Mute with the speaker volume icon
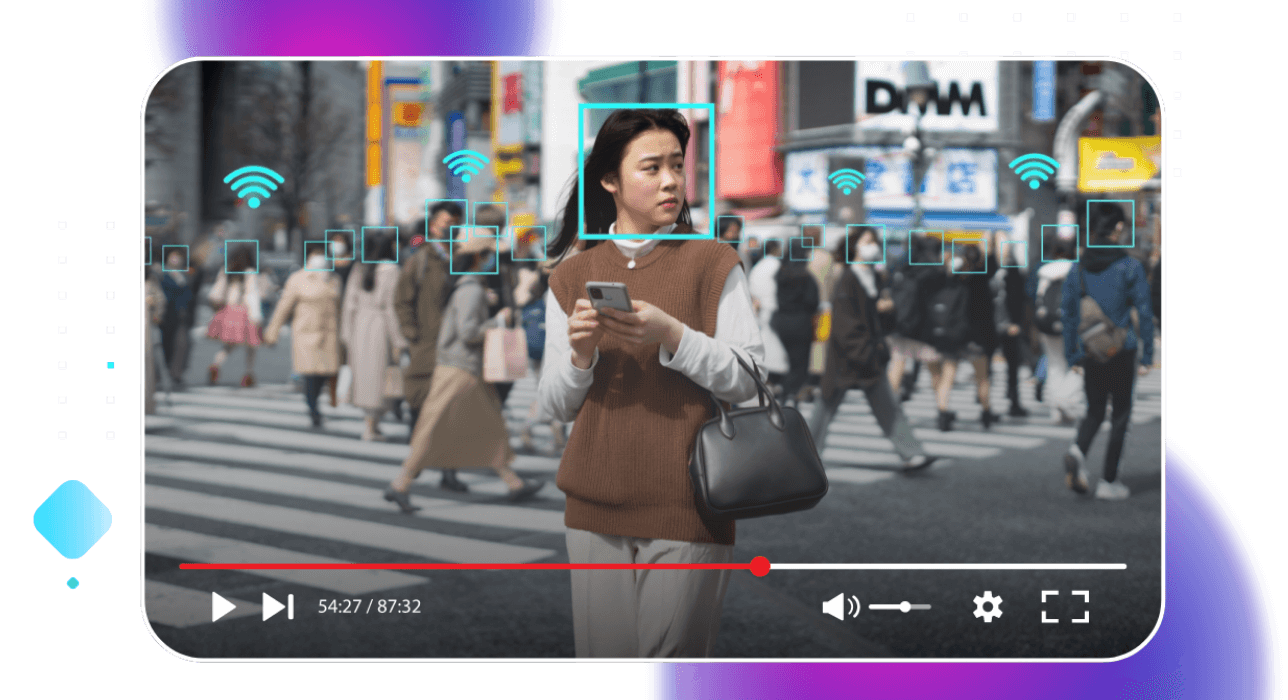The image size is (1288, 700). click(x=841, y=606)
